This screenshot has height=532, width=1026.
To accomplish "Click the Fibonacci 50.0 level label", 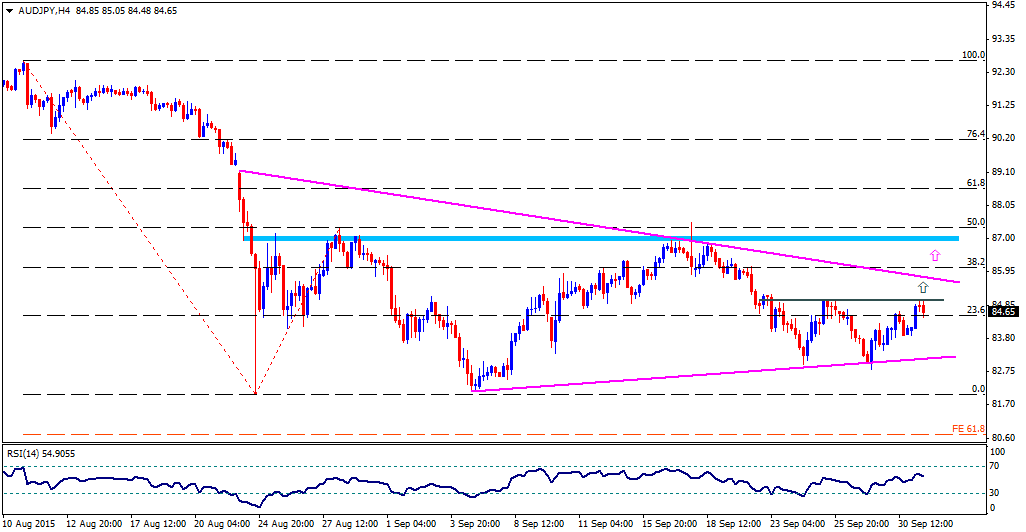I will click(976, 222).
